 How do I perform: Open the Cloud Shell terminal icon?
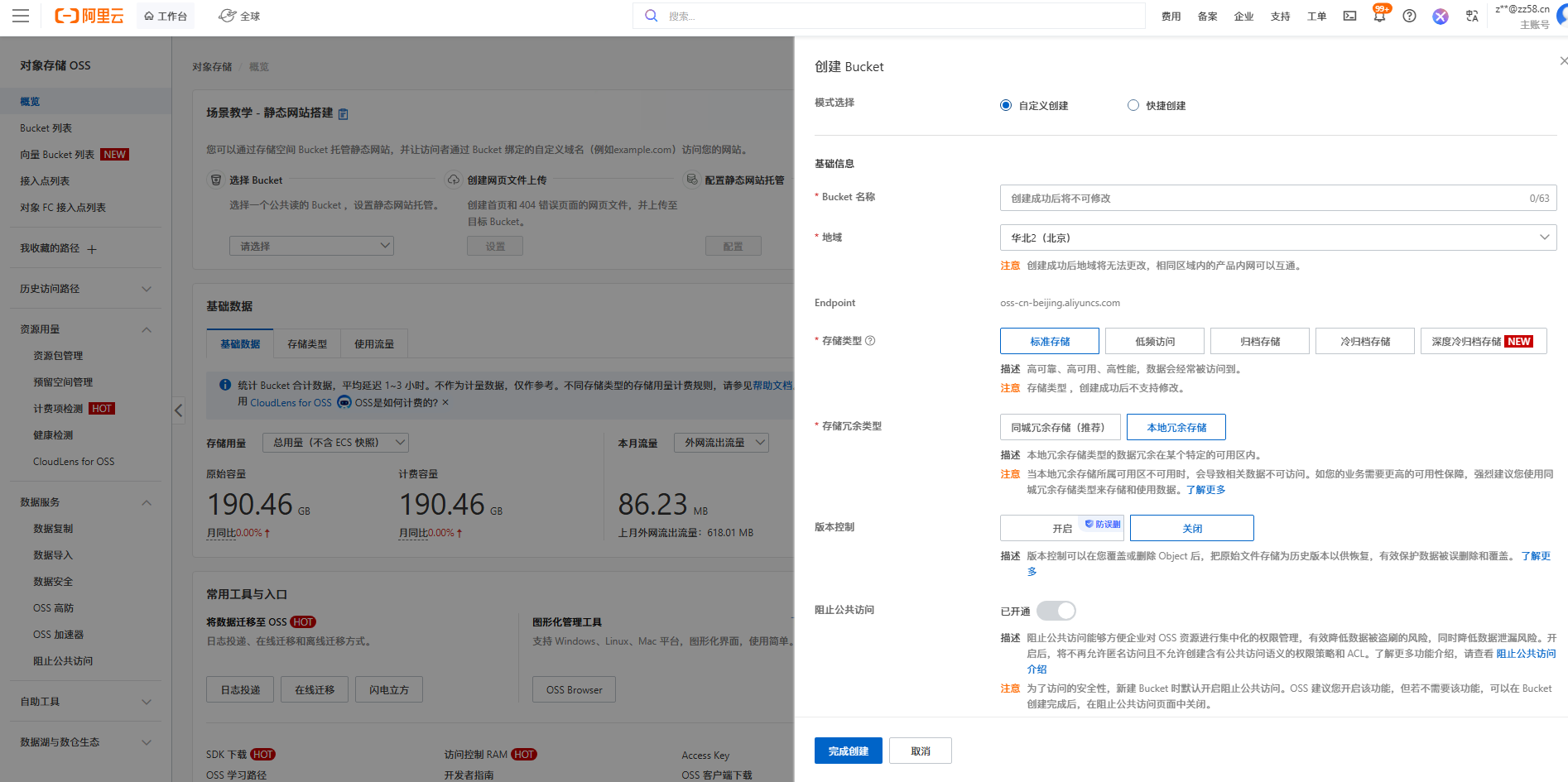(1349, 16)
